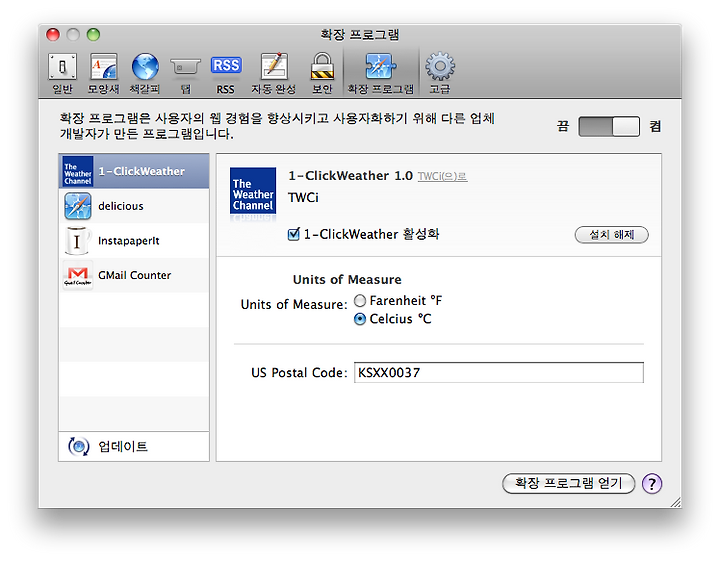Click the delicious compass icon
The height and width of the screenshot is (561, 720).
78,206
